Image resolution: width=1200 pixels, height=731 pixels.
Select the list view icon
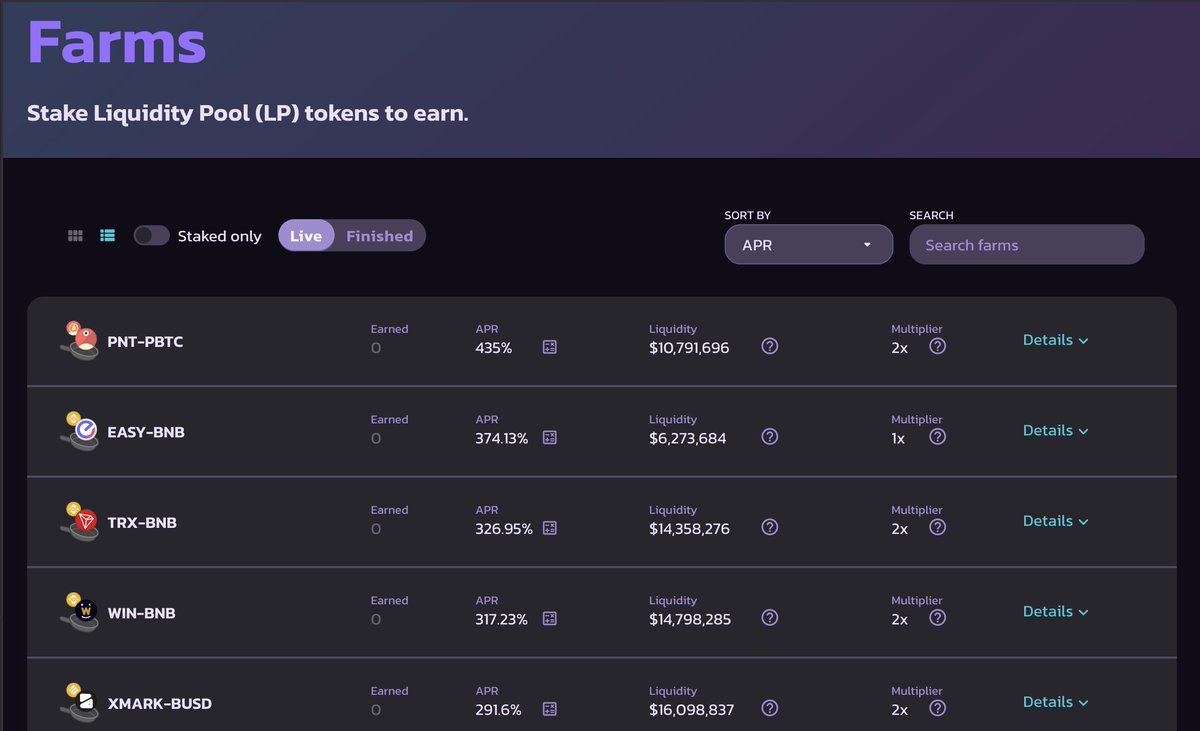coord(107,235)
